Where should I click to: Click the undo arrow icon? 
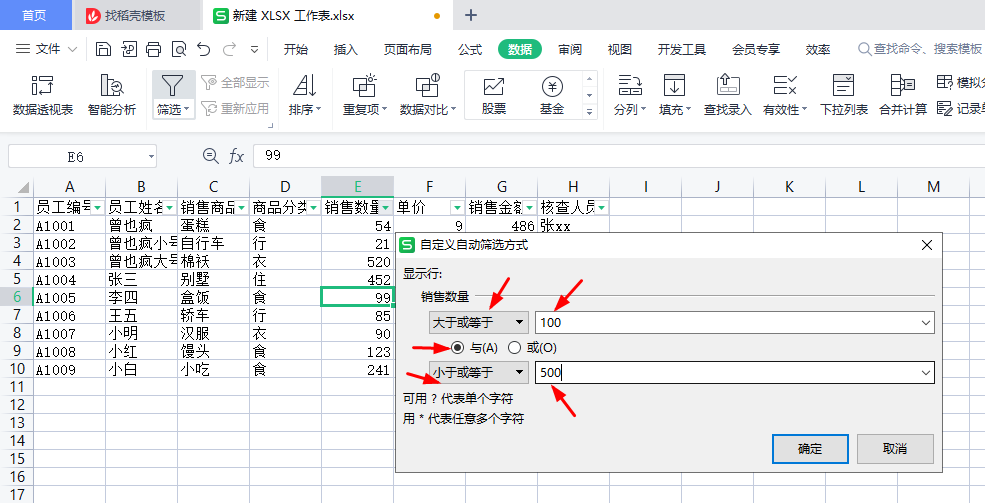204,49
